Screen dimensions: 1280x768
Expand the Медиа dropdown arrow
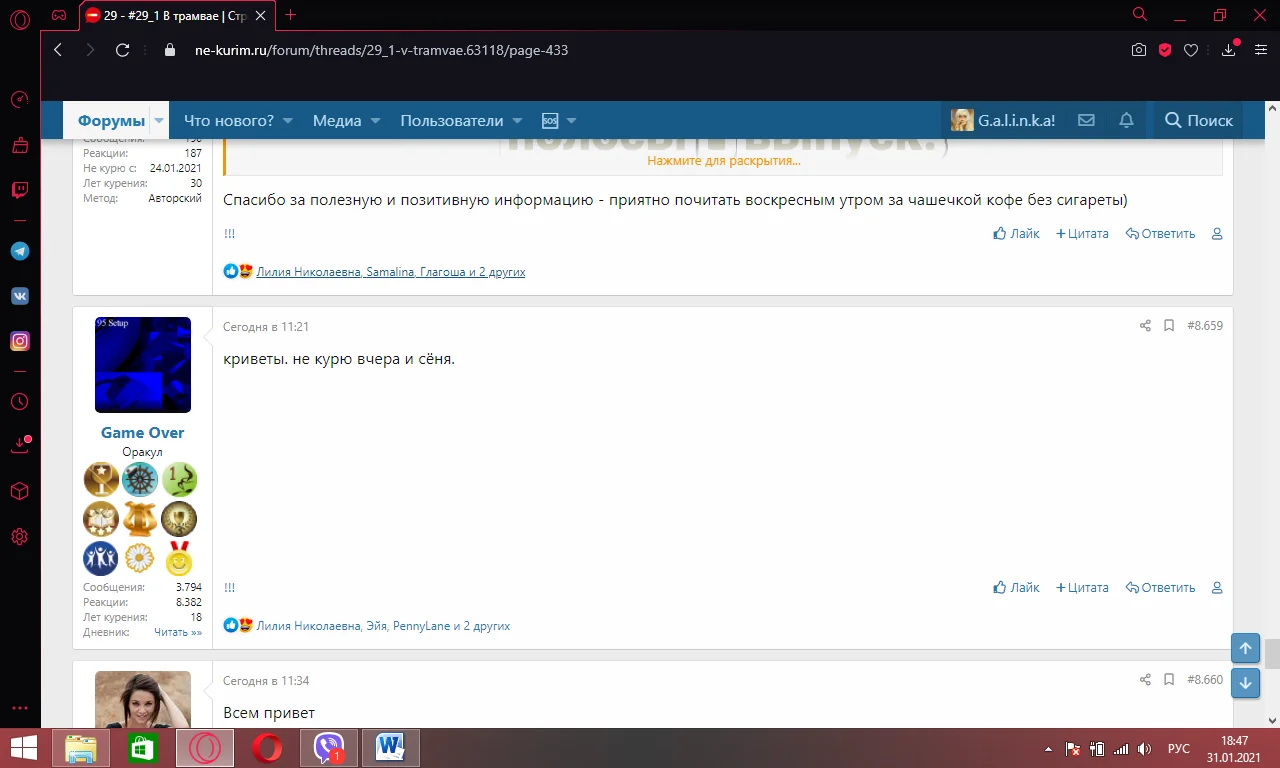376,121
